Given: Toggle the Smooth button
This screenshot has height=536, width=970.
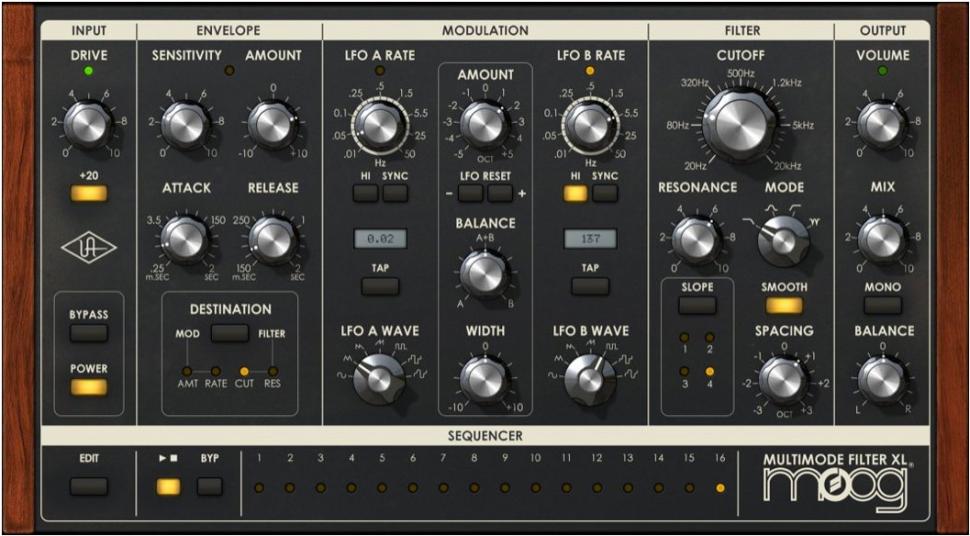Looking at the screenshot, I should pos(784,305).
